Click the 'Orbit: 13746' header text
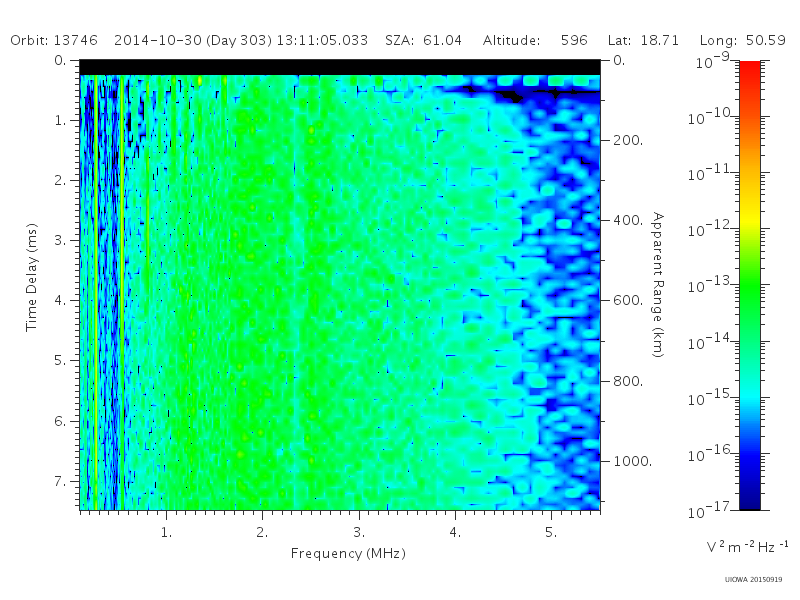 coord(54,40)
